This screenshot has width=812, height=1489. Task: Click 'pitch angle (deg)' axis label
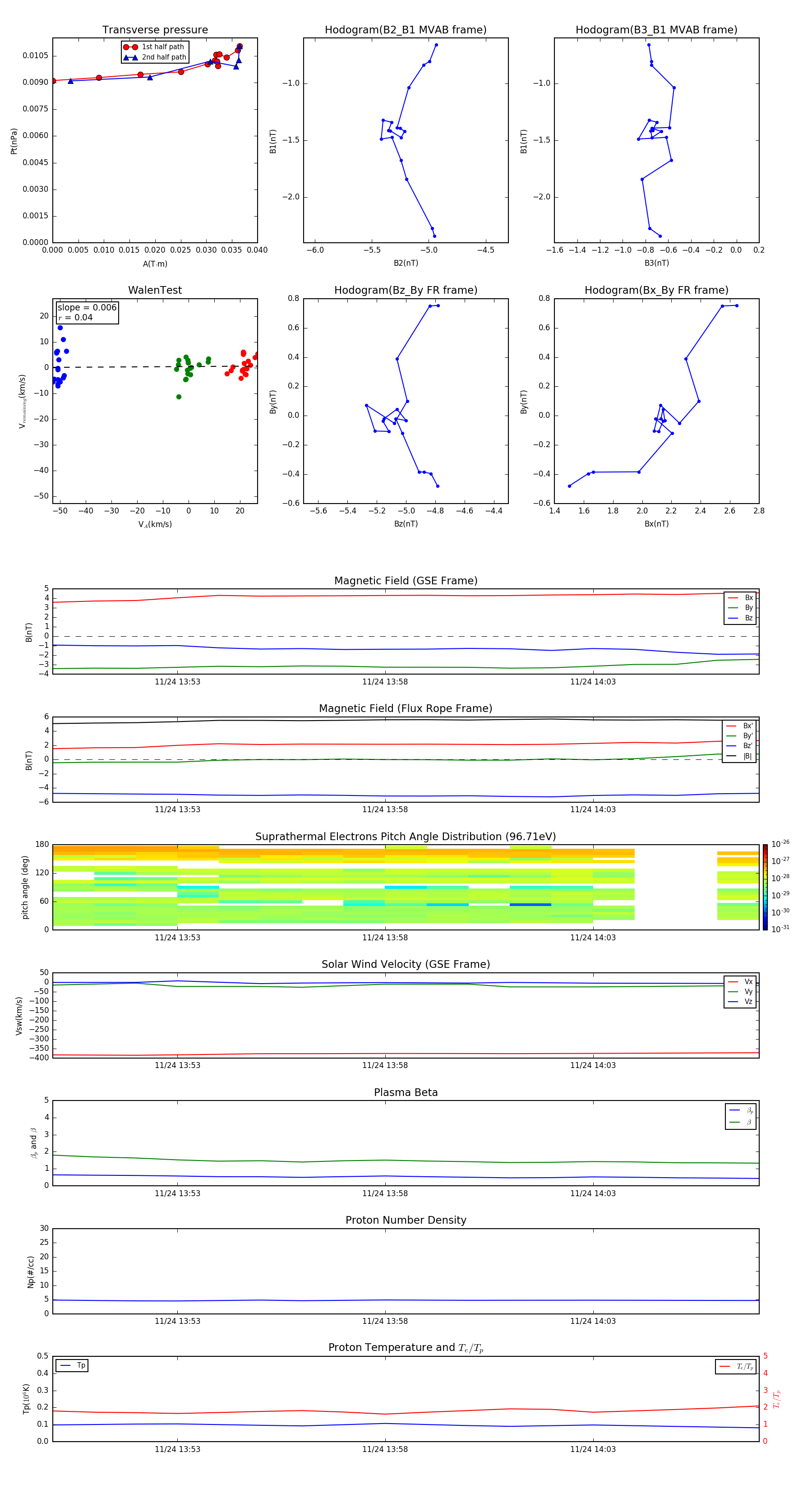tap(25, 887)
